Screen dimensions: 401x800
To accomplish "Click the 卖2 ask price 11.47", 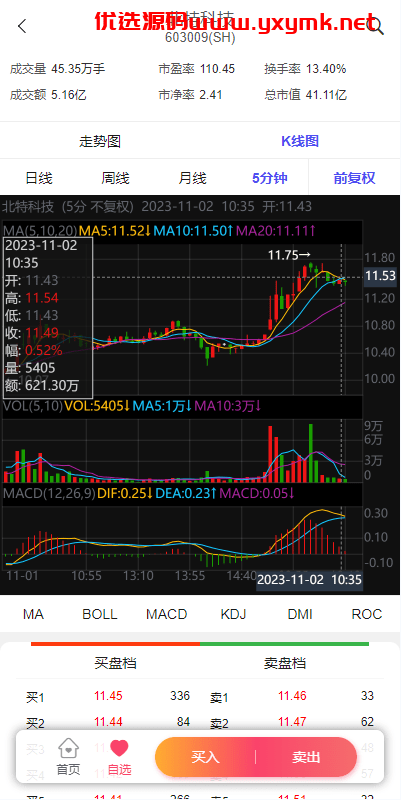I will [x=292, y=722].
